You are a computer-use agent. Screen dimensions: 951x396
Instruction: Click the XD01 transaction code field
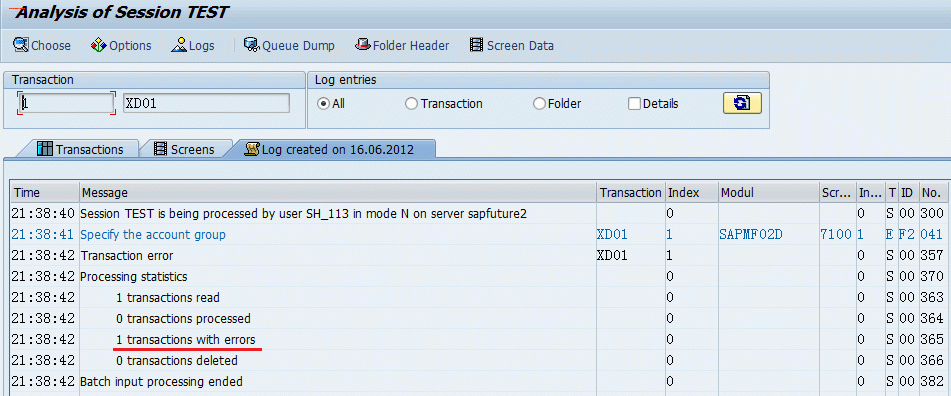pyautogui.click(x=206, y=103)
